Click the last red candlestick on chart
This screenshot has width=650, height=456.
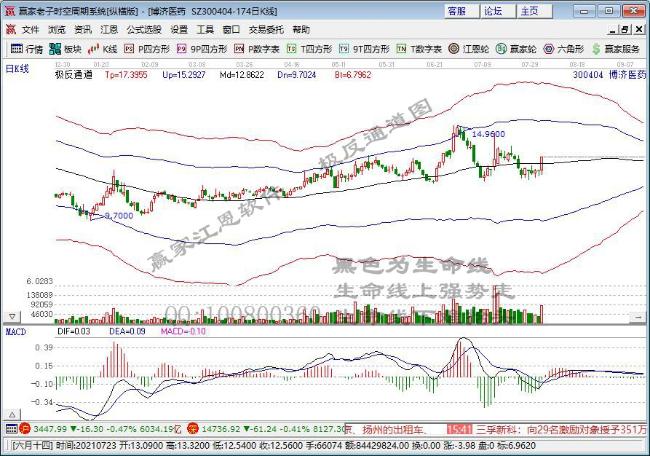pos(542,165)
